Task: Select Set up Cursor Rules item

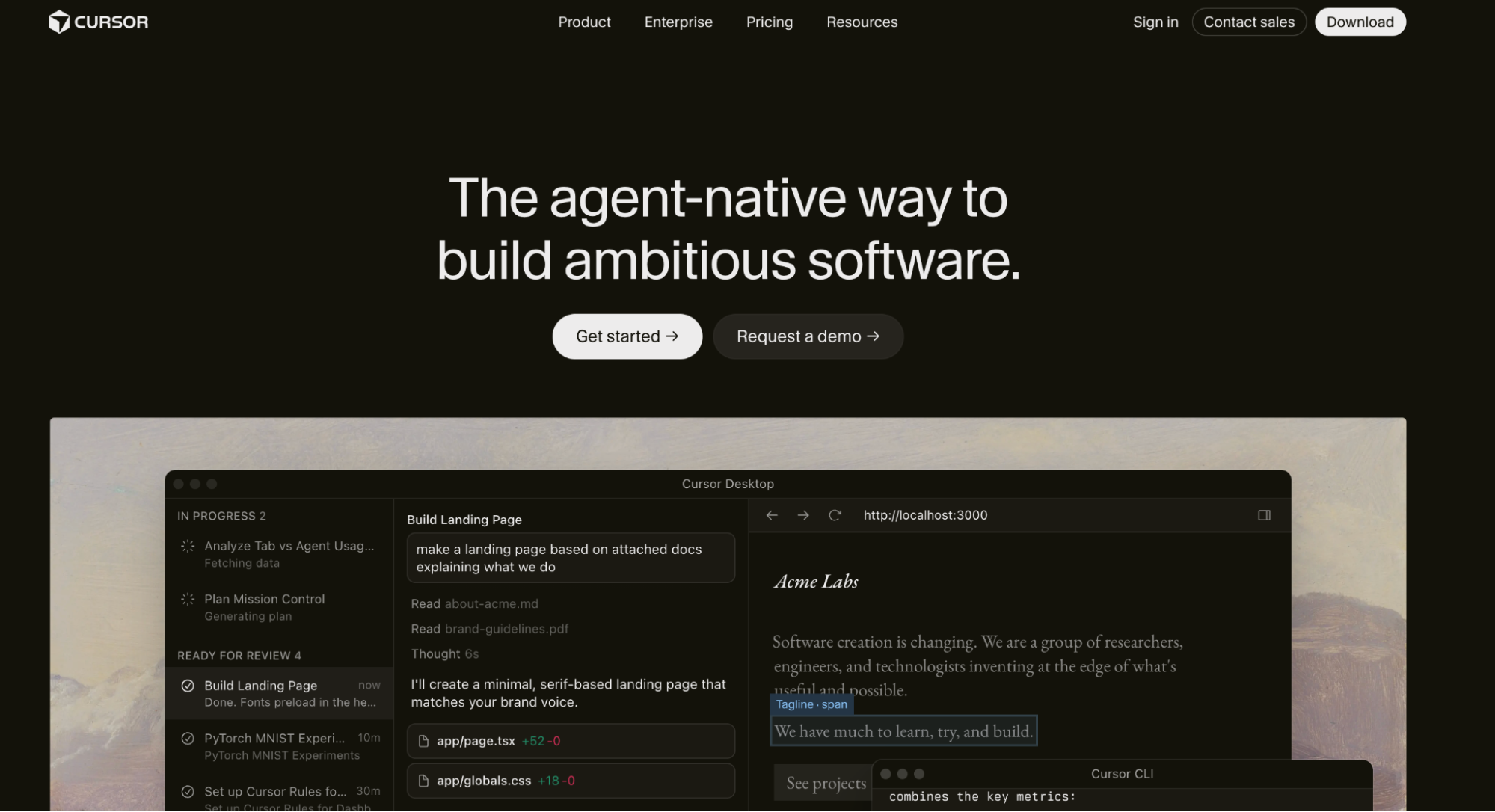Action: (279, 797)
